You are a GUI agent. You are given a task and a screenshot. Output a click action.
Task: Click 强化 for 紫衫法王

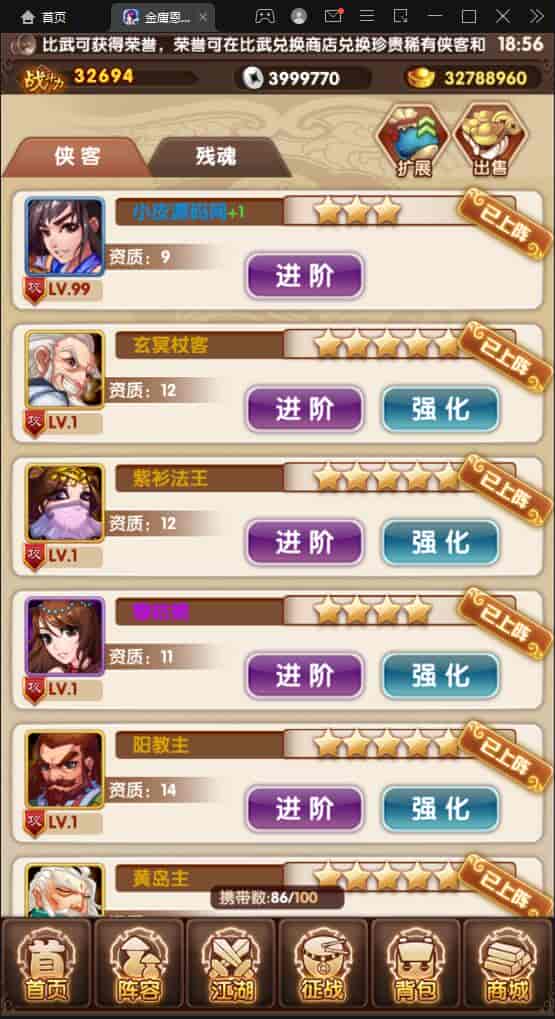coord(441,543)
